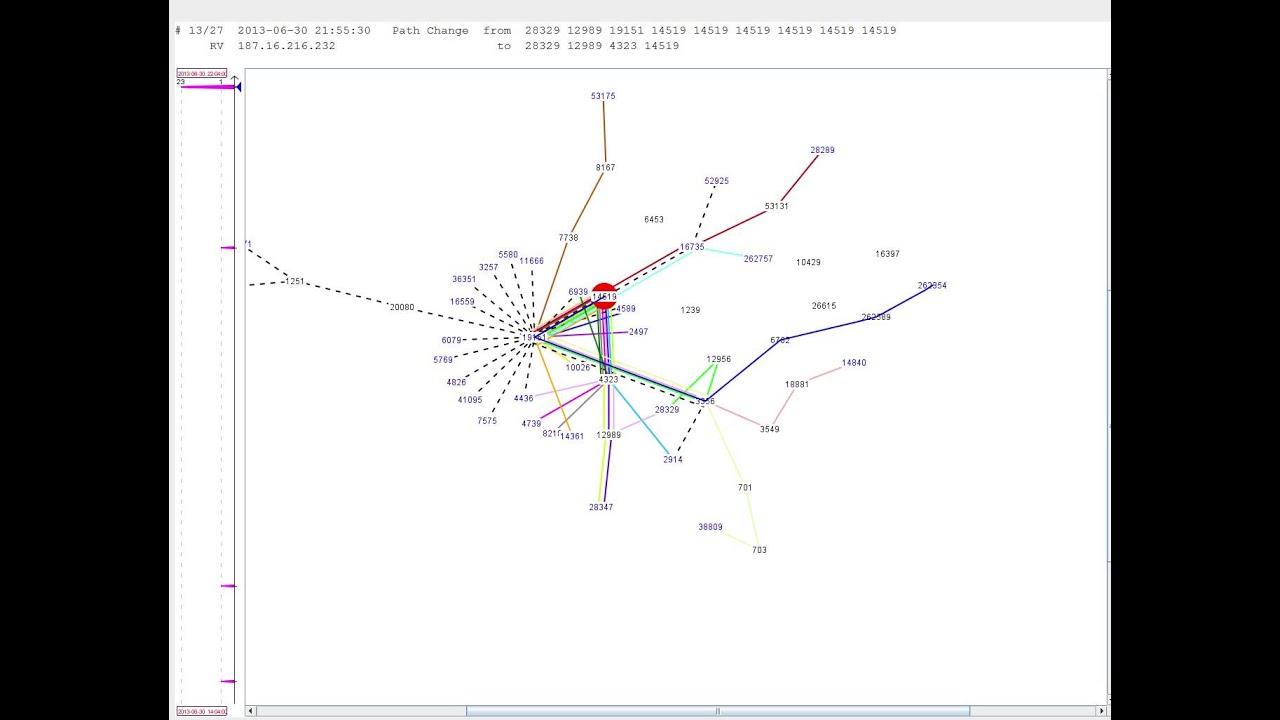This screenshot has height=720, width=1280.
Task: Select AS node 5769
Action: (443, 360)
